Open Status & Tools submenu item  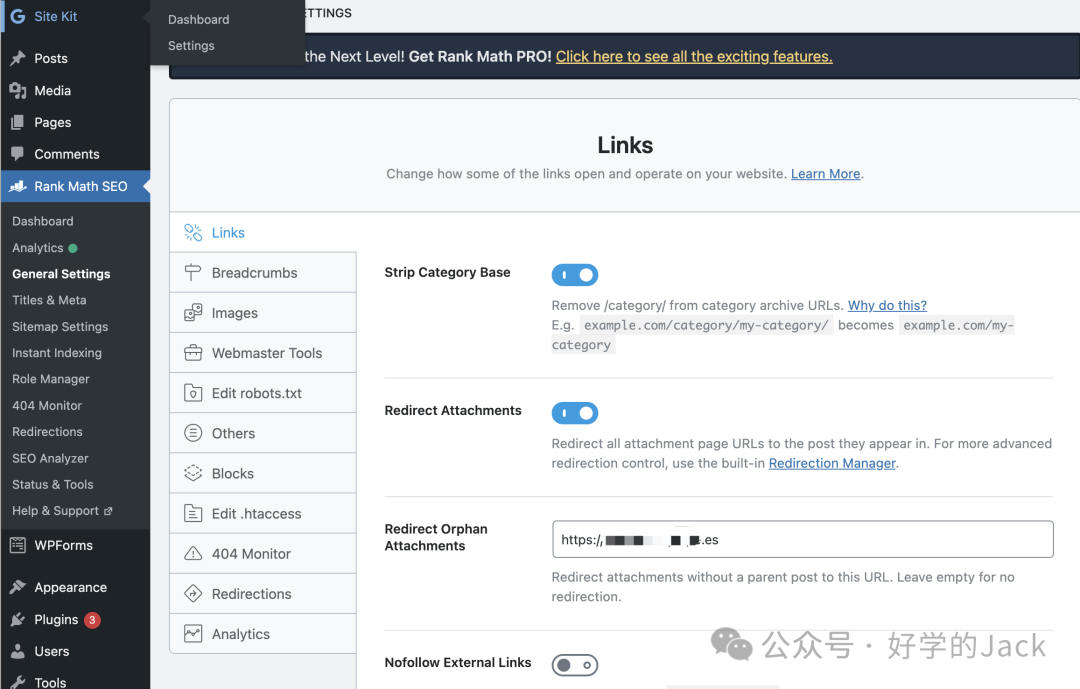(x=52, y=484)
